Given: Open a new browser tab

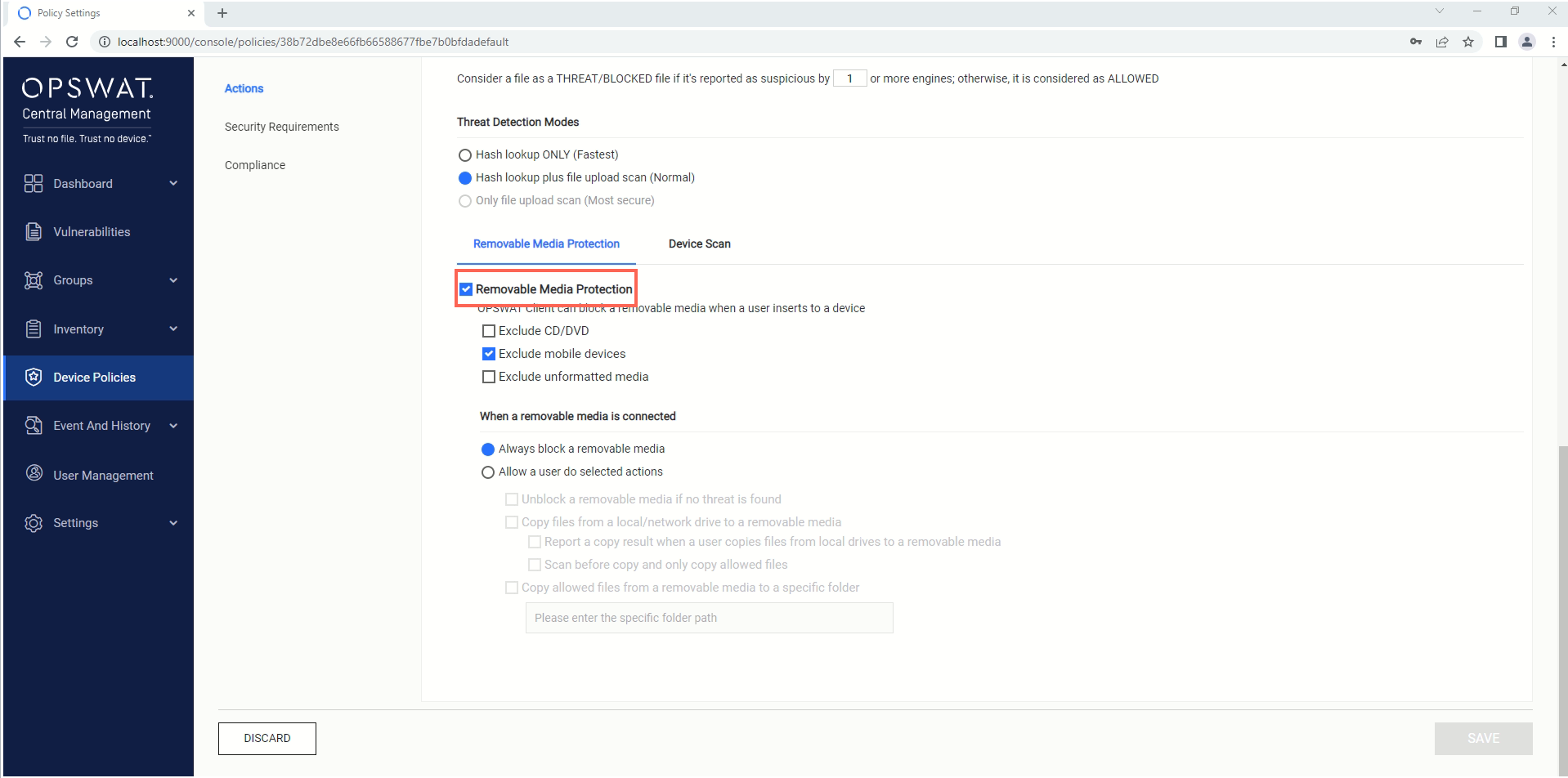Looking at the screenshot, I should [x=222, y=13].
